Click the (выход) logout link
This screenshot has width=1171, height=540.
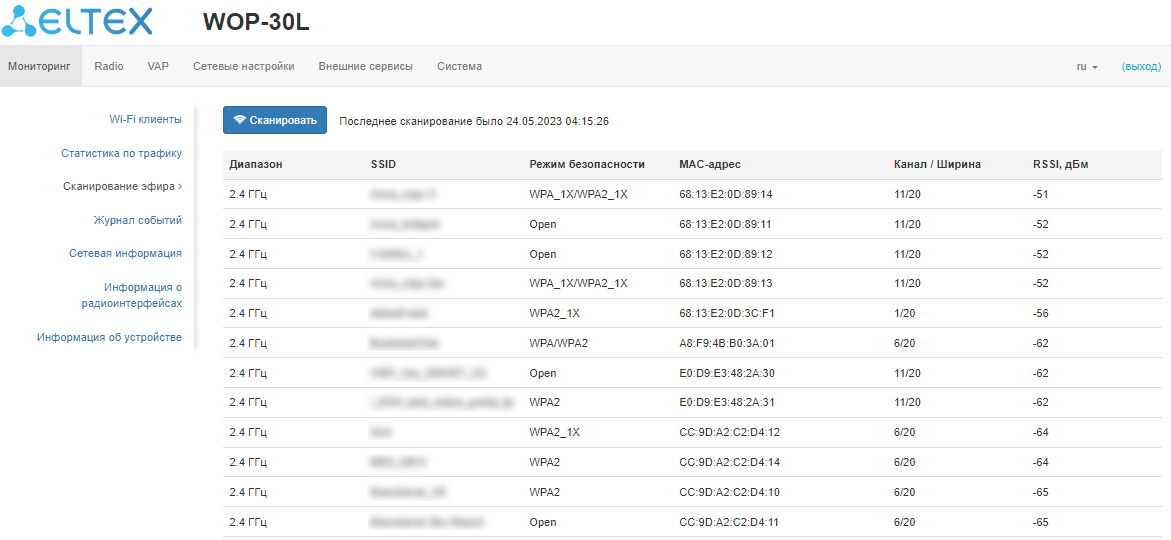tap(1141, 66)
